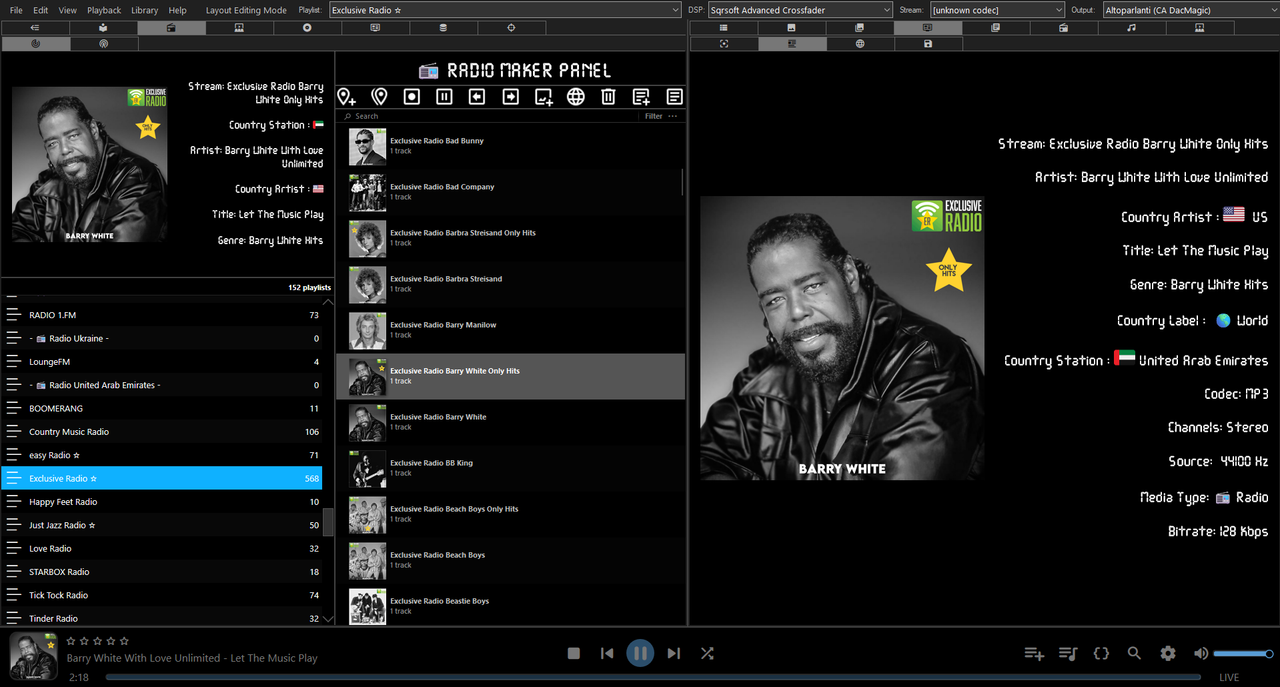Open the View menu
Image resolution: width=1280 pixels, height=687 pixels.
[67, 10]
